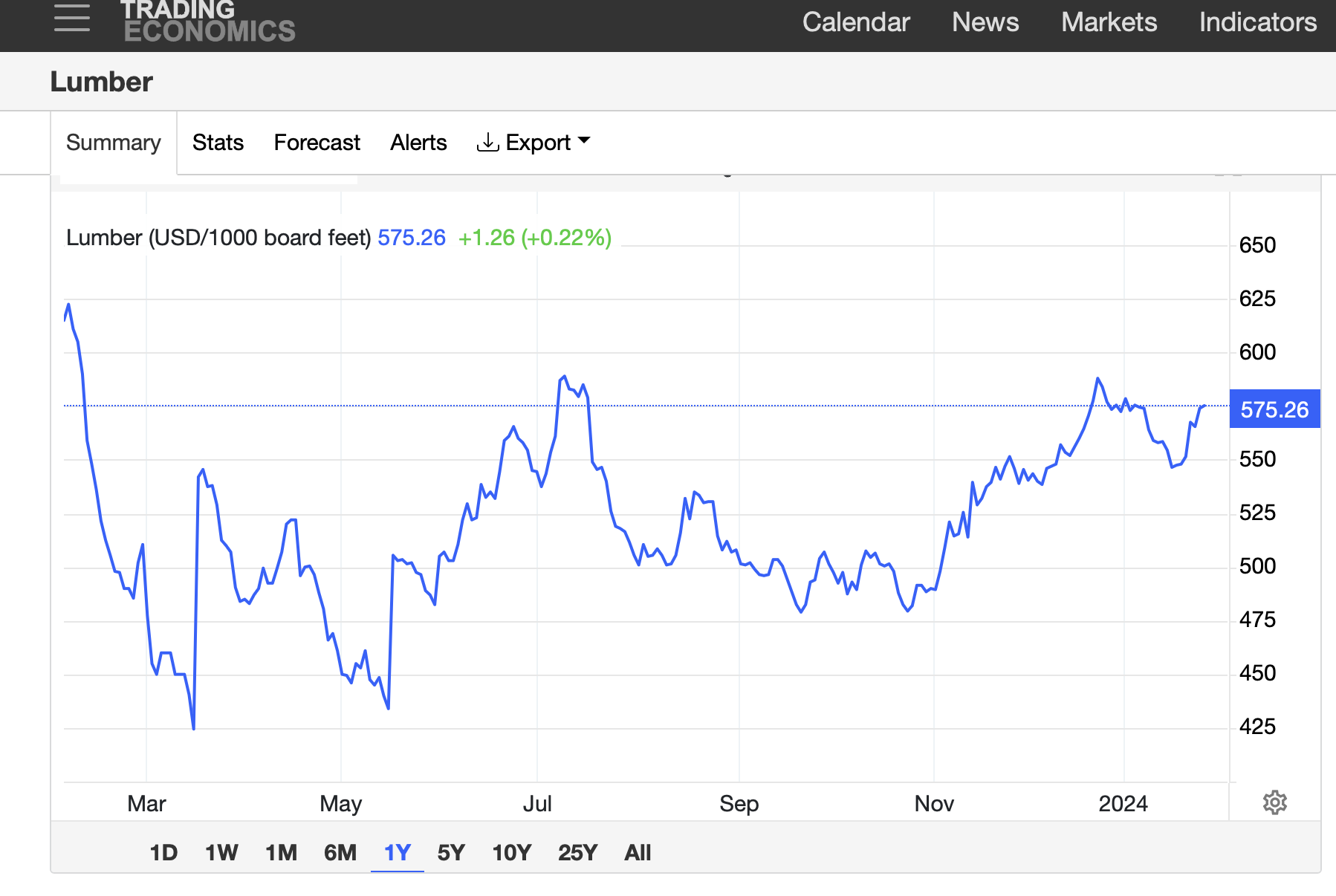Click the 575.26 current price marker
1336x896 pixels.
pos(1275,409)
